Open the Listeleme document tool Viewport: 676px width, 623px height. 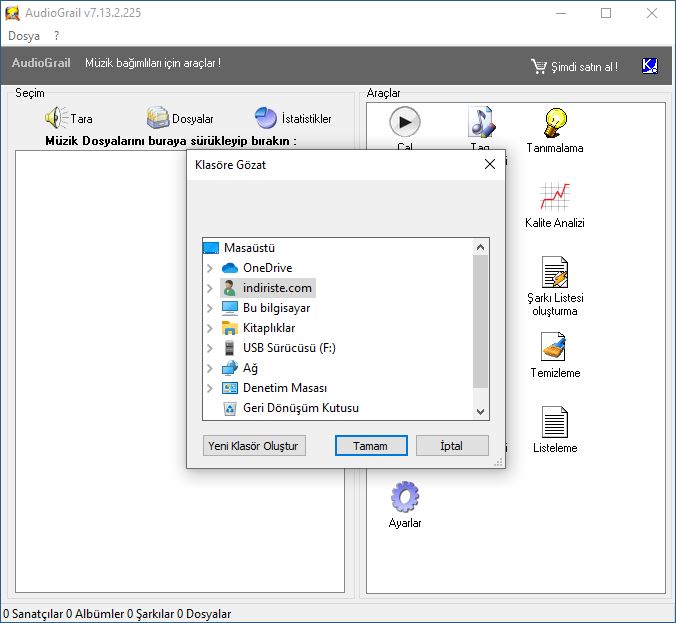pyautogui.click(x=554, y=422)
